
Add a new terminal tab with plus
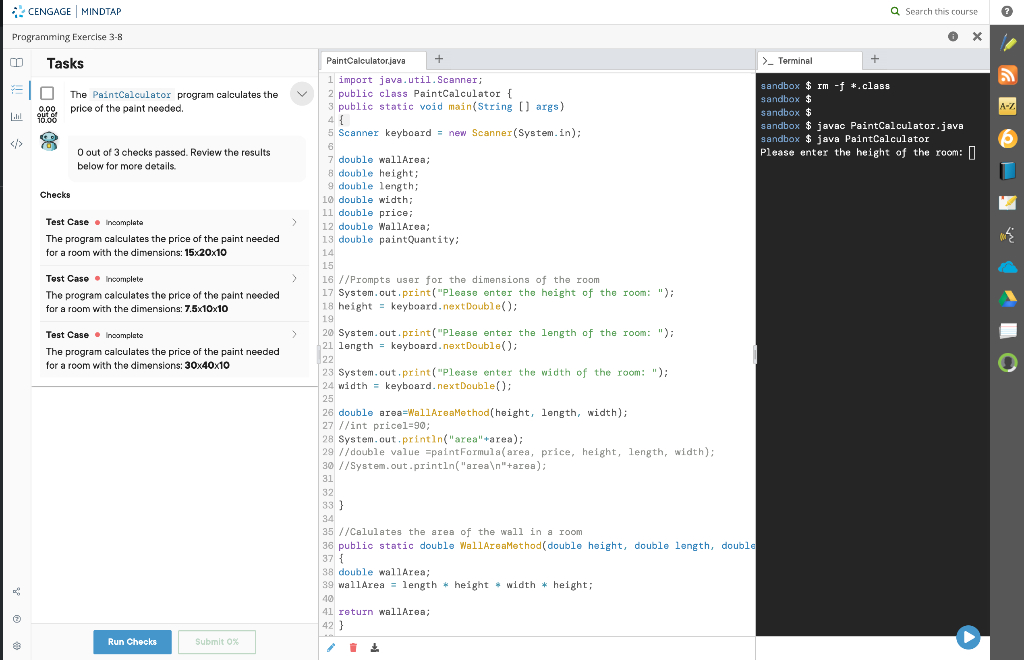click(875, 59)
